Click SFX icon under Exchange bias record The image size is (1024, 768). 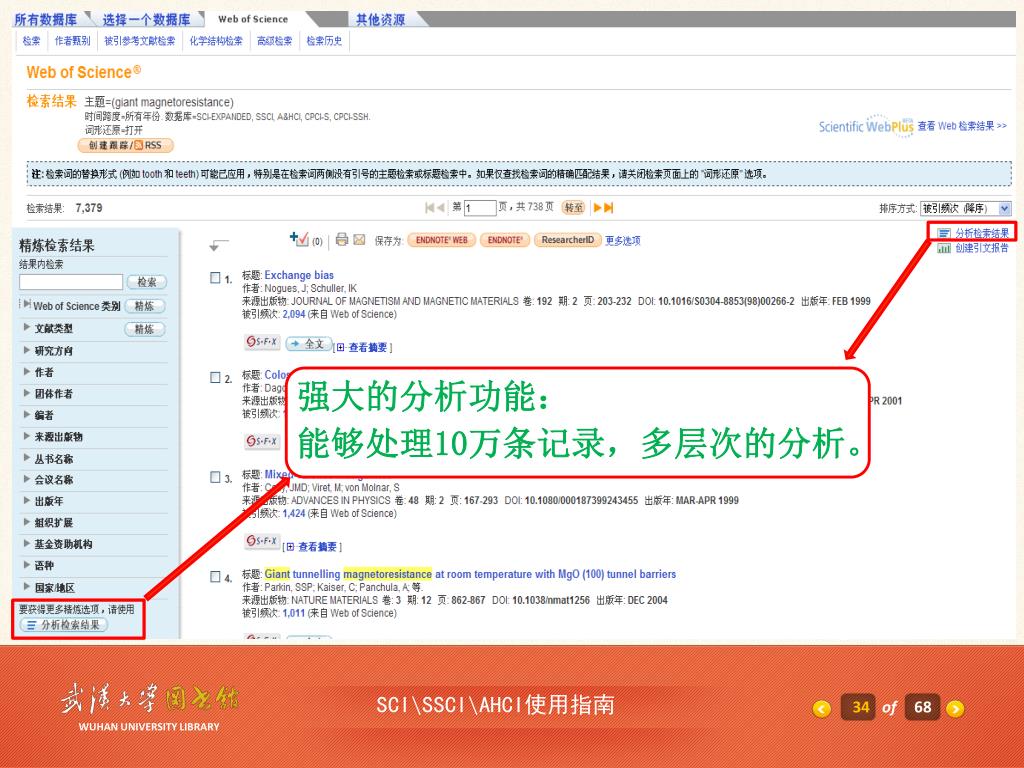[x=262, y=342]
